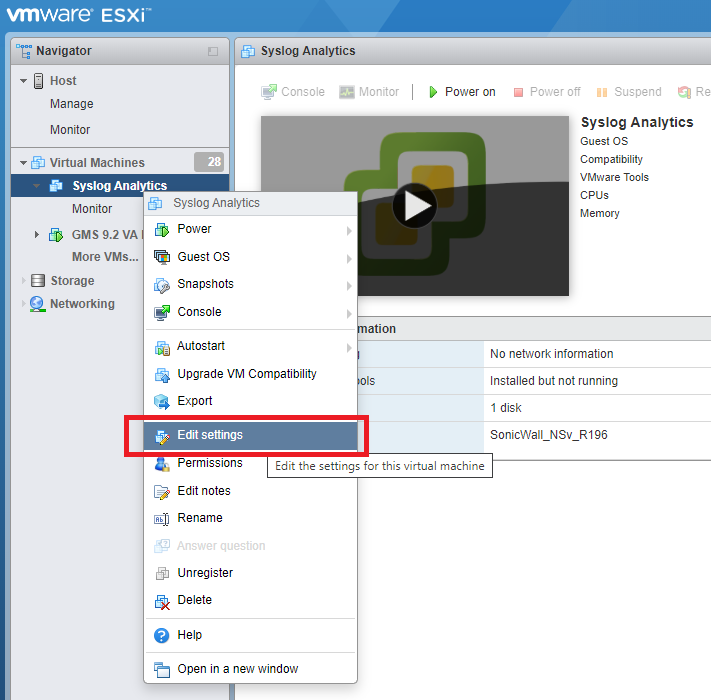Collapse the Virtual Machines tree node
Screen dimensions: 711x700
23,163
